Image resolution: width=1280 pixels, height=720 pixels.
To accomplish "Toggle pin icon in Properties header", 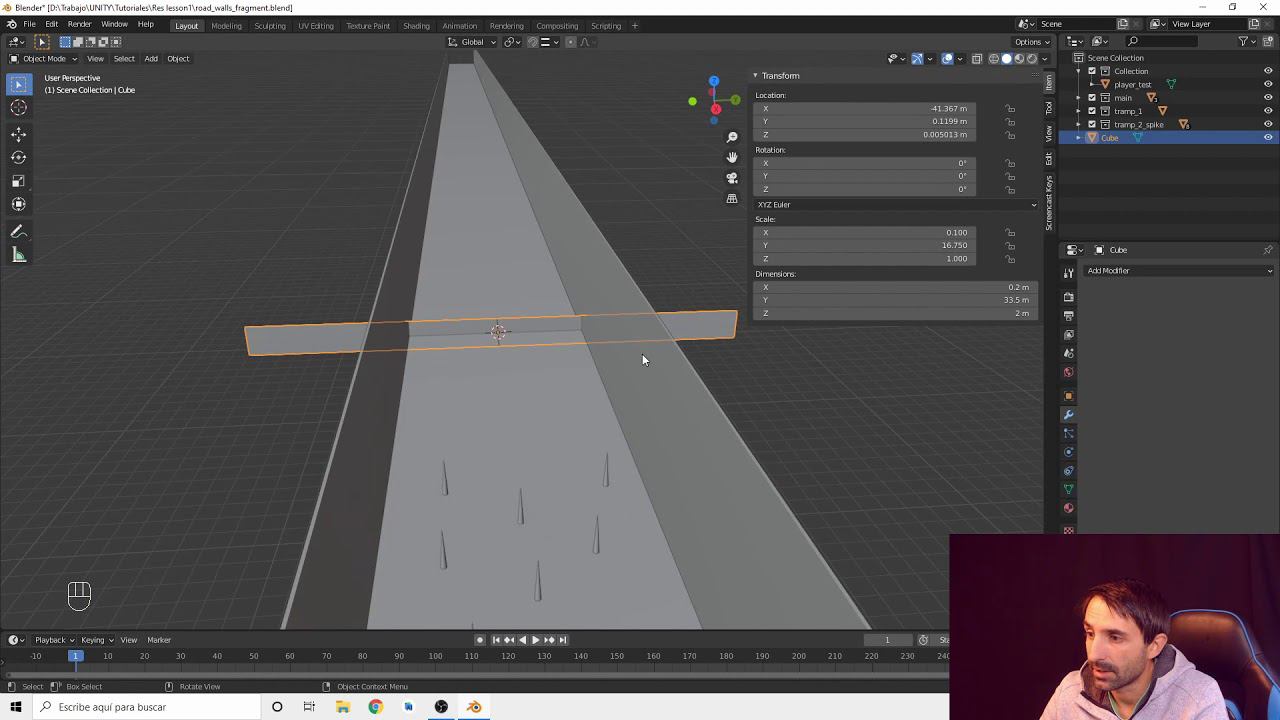I will (1268, 250).
